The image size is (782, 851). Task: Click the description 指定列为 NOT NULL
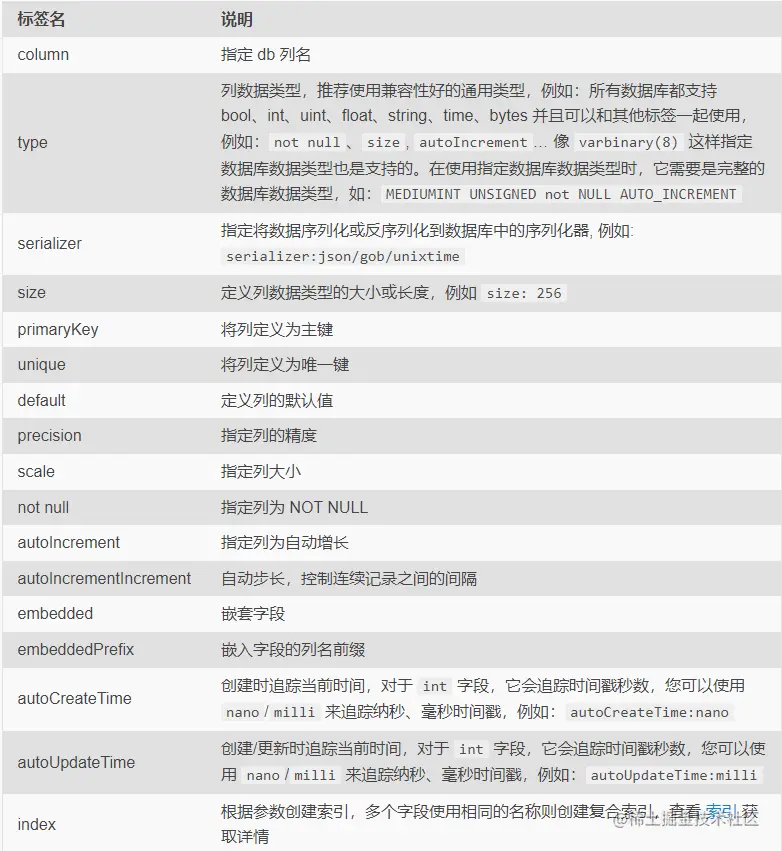[294, 507]
